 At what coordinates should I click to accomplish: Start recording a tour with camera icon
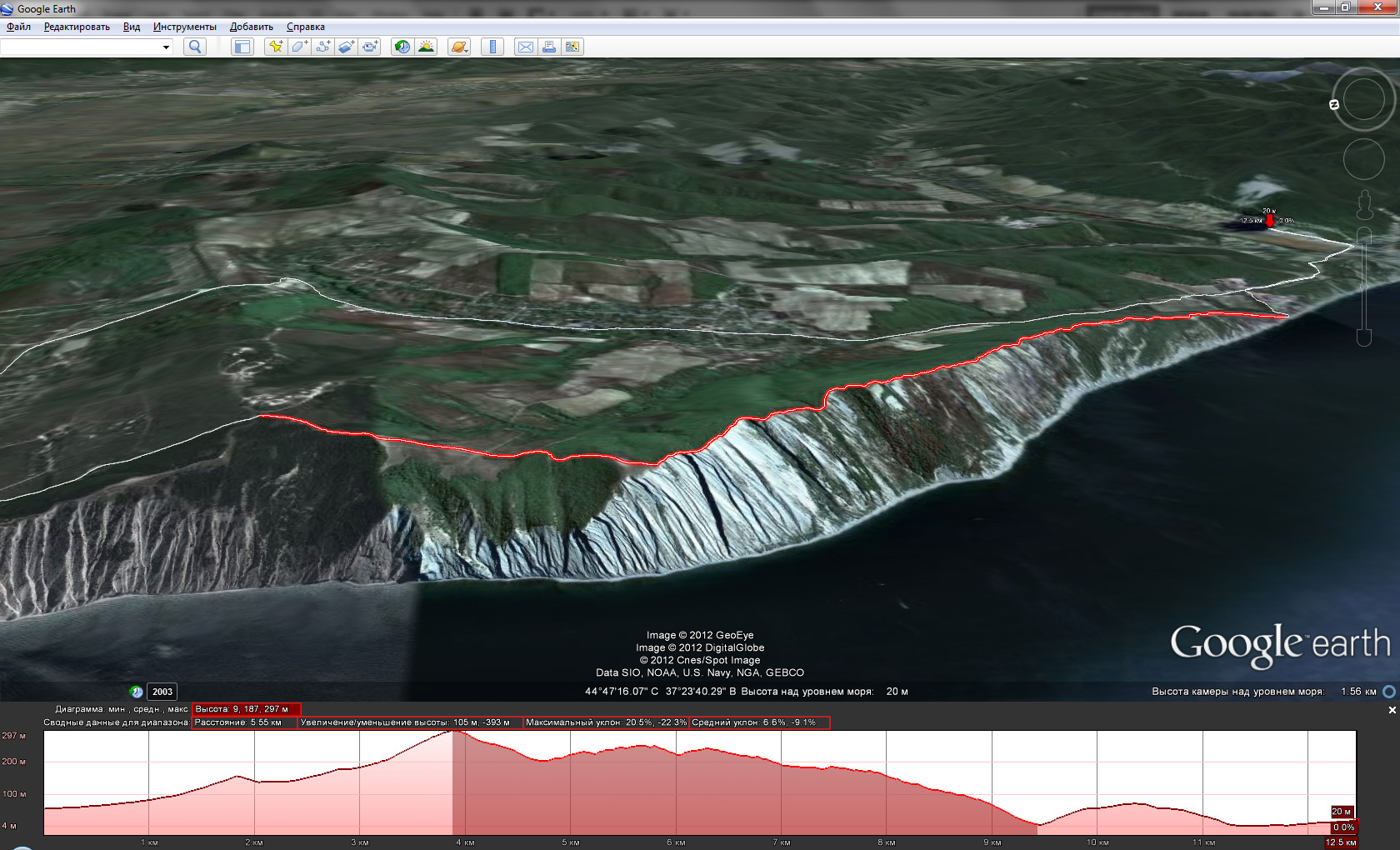click(370, 47)
